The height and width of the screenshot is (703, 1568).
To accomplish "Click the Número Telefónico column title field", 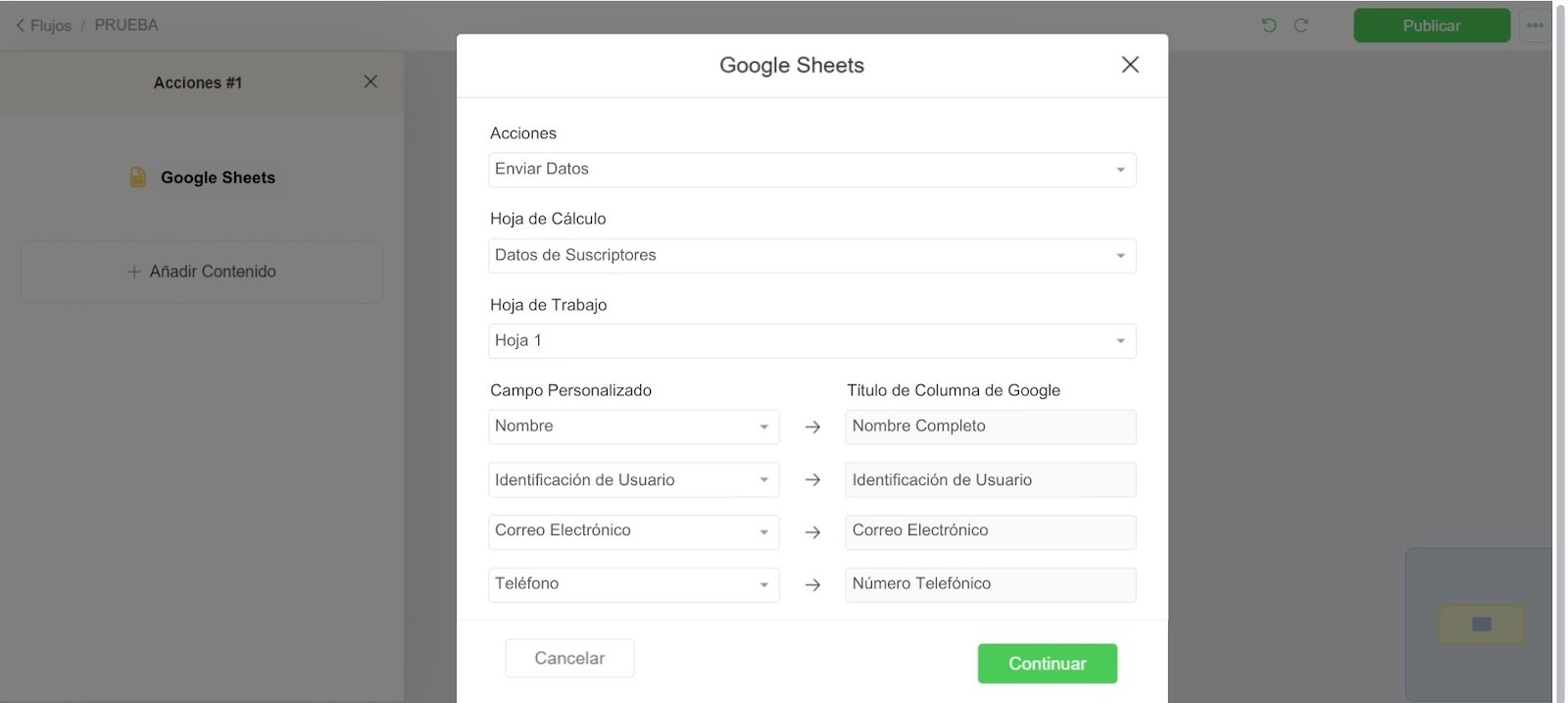I will (x=990, y=584).
